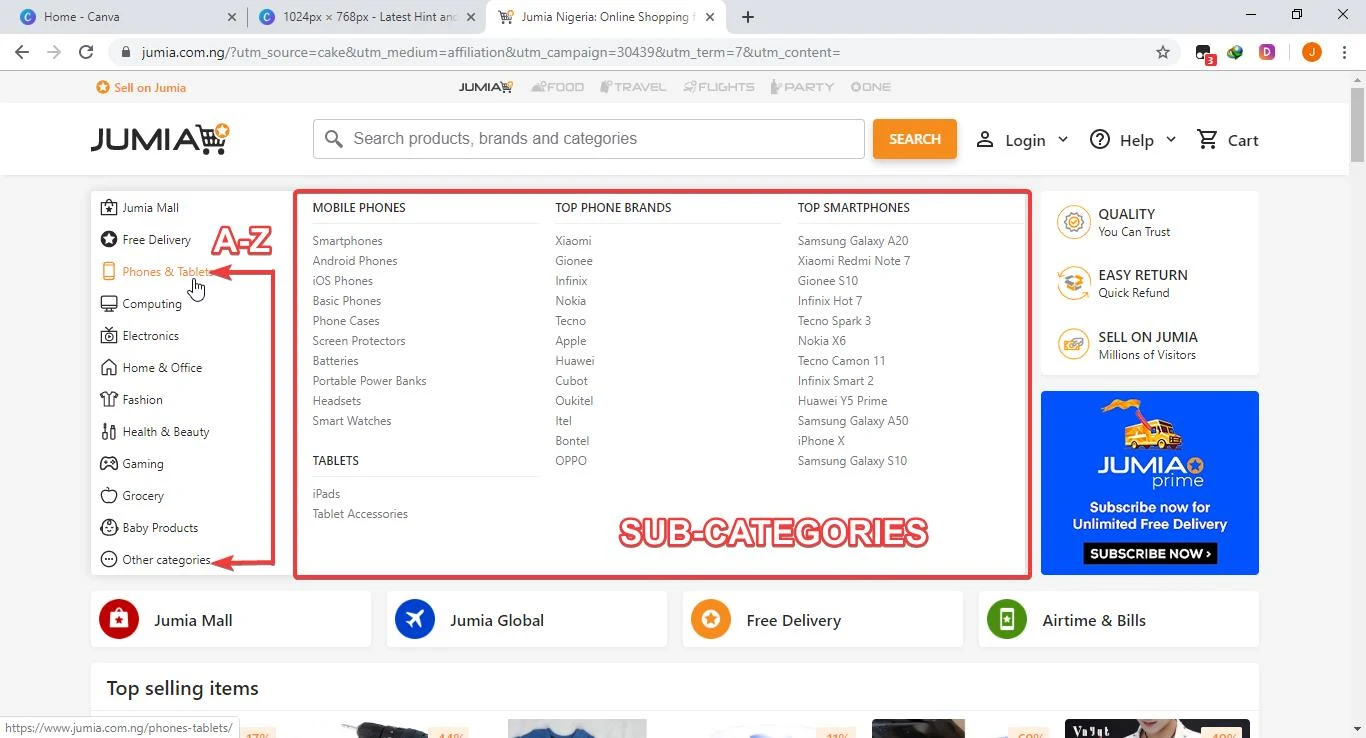1366x738 pixels.
Task: Close the Jumia Nigeria browser tab
Action: point(709,17)
